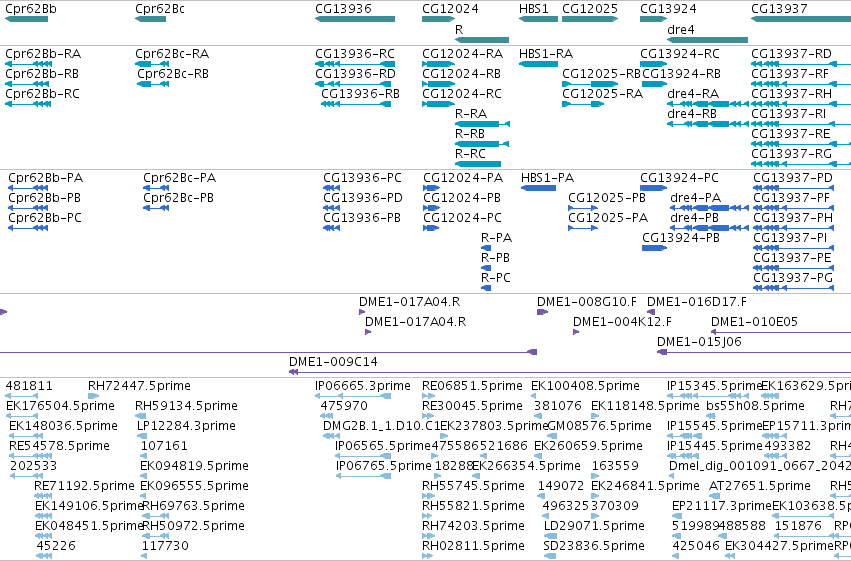This screenshot has width=851, height=561.
Task: Click transcript CG13936-RD
Action: (x=355, y=74)
